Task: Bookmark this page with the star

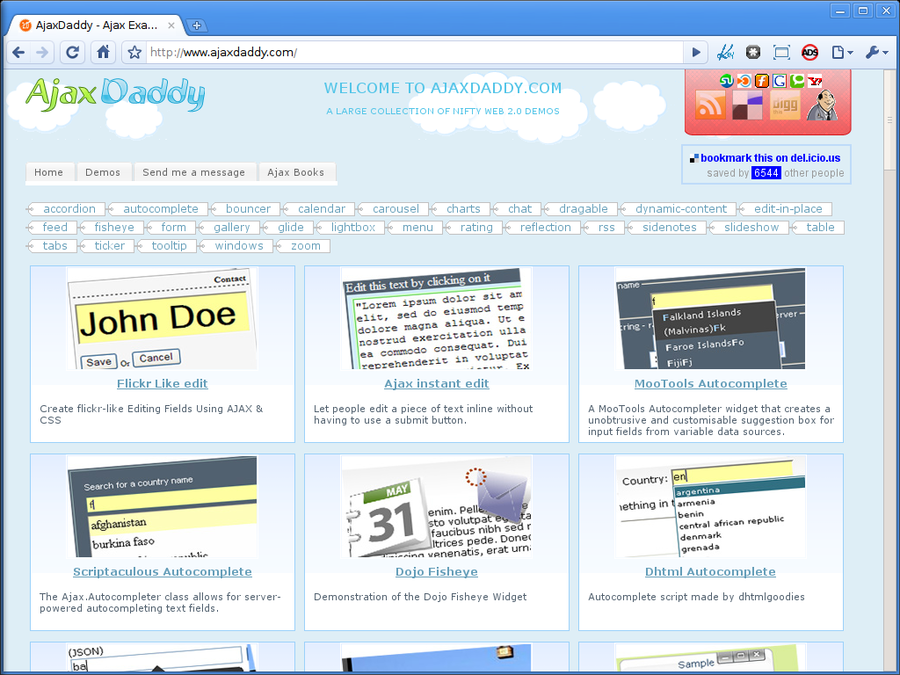Action: tap(134, 53)
